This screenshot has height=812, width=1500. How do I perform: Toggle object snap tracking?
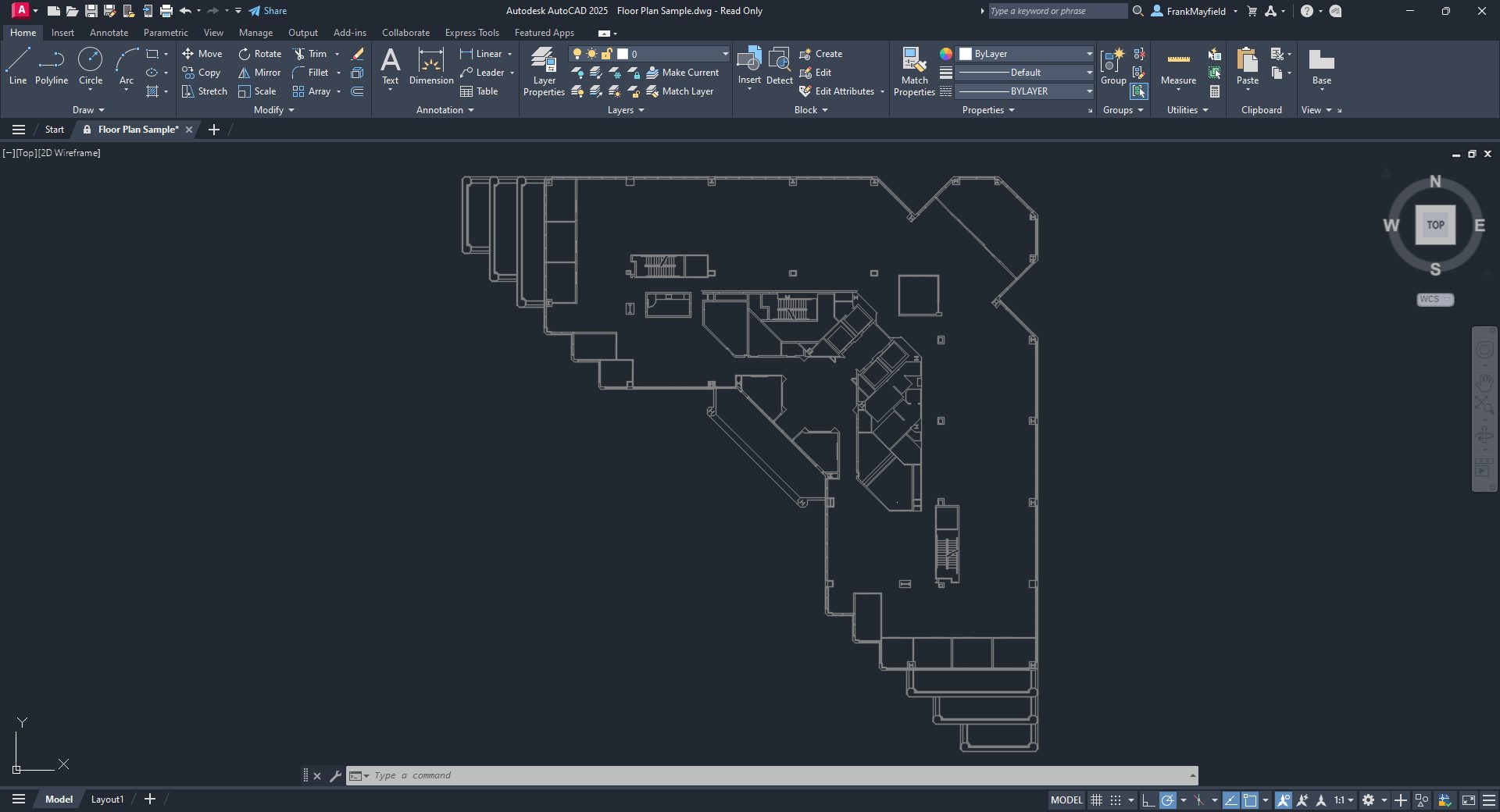coord(1230,800)
